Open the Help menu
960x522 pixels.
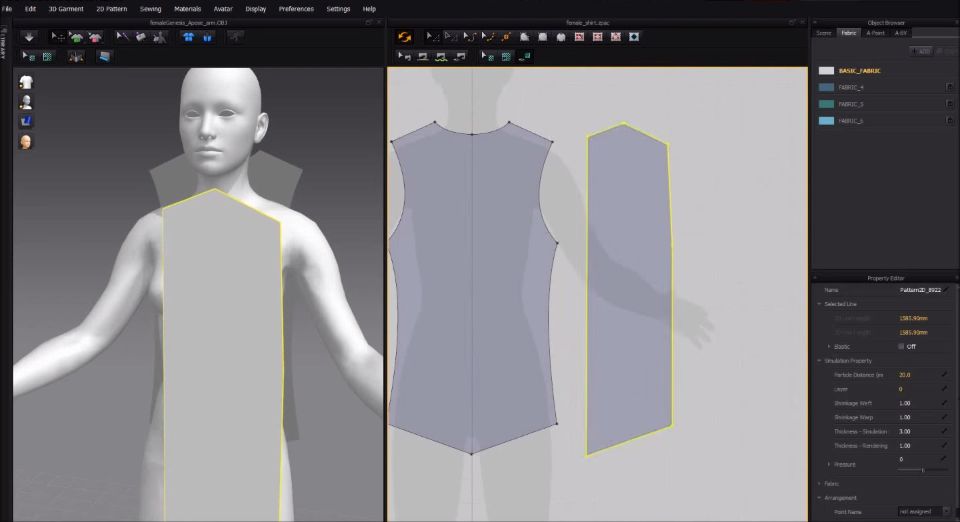[x=369, y=9]
